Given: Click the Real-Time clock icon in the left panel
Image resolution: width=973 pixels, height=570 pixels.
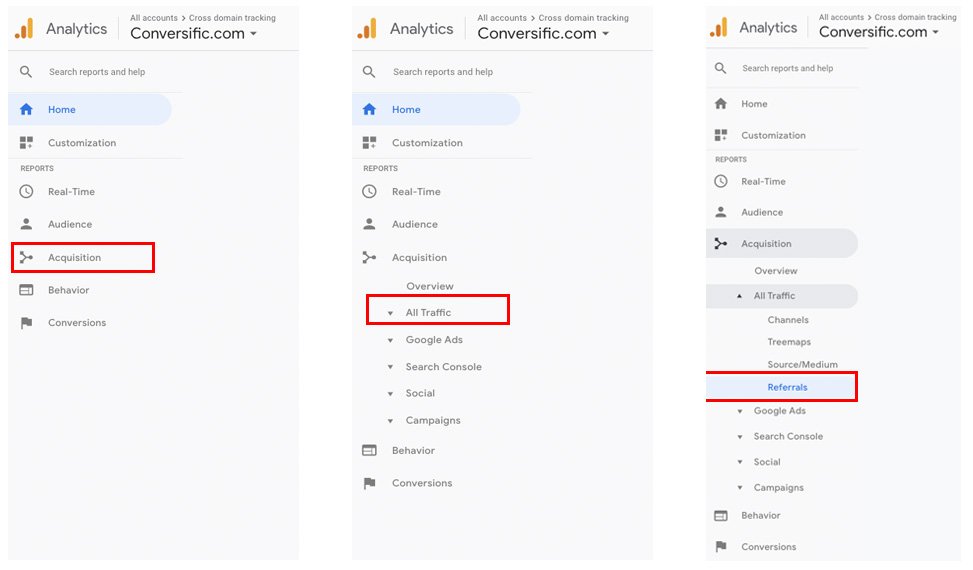Looking at the screenshot, I should coord(26,192).
